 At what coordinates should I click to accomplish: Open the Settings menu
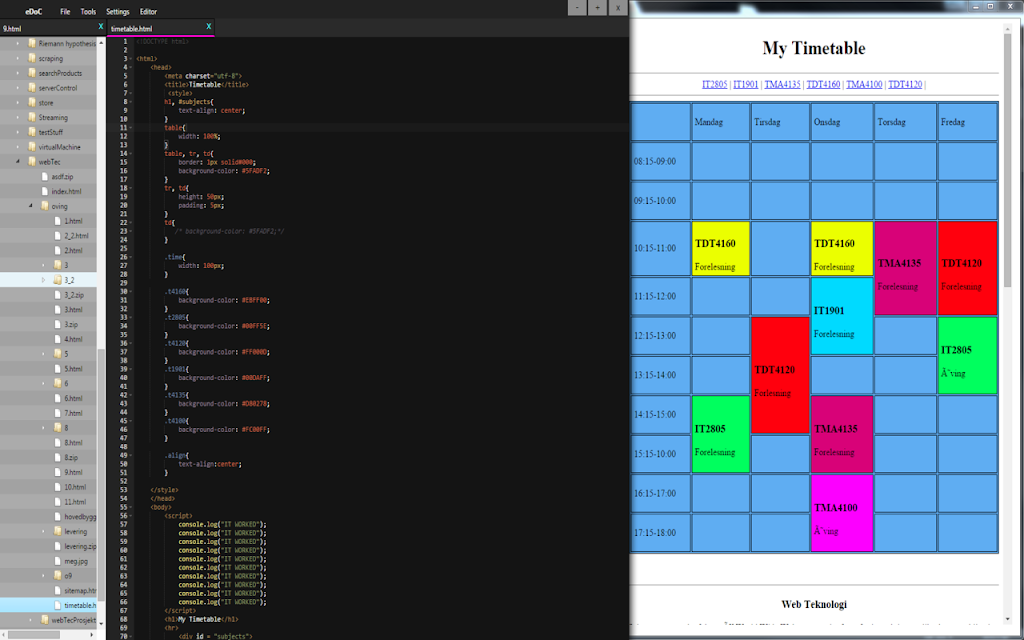click(x=118, y=12)
